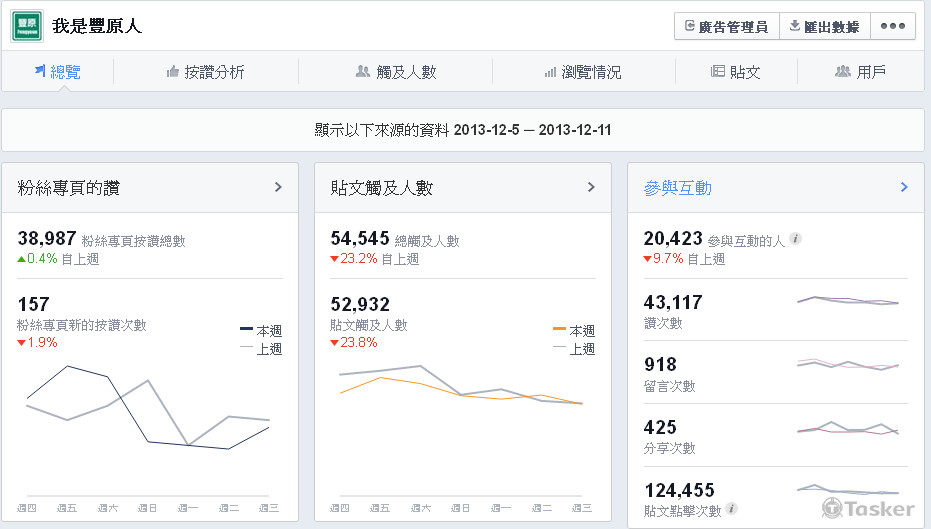Image resolution: width=931 pixels, height=529 pixels.
Task: Click the 918 留言次數 value
Action: click(660, 365)
